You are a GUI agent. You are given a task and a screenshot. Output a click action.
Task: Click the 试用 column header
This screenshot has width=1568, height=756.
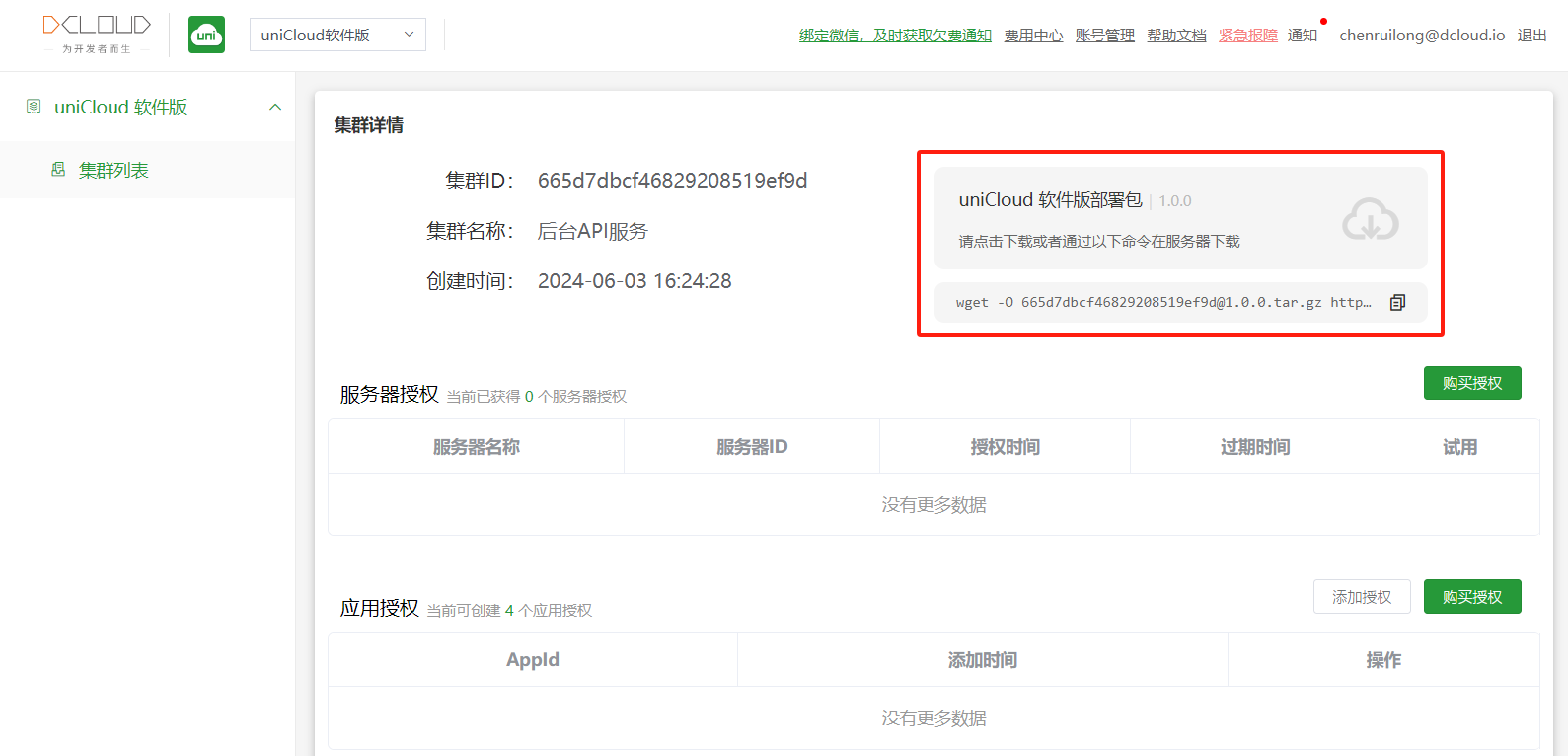(1460, 447)
